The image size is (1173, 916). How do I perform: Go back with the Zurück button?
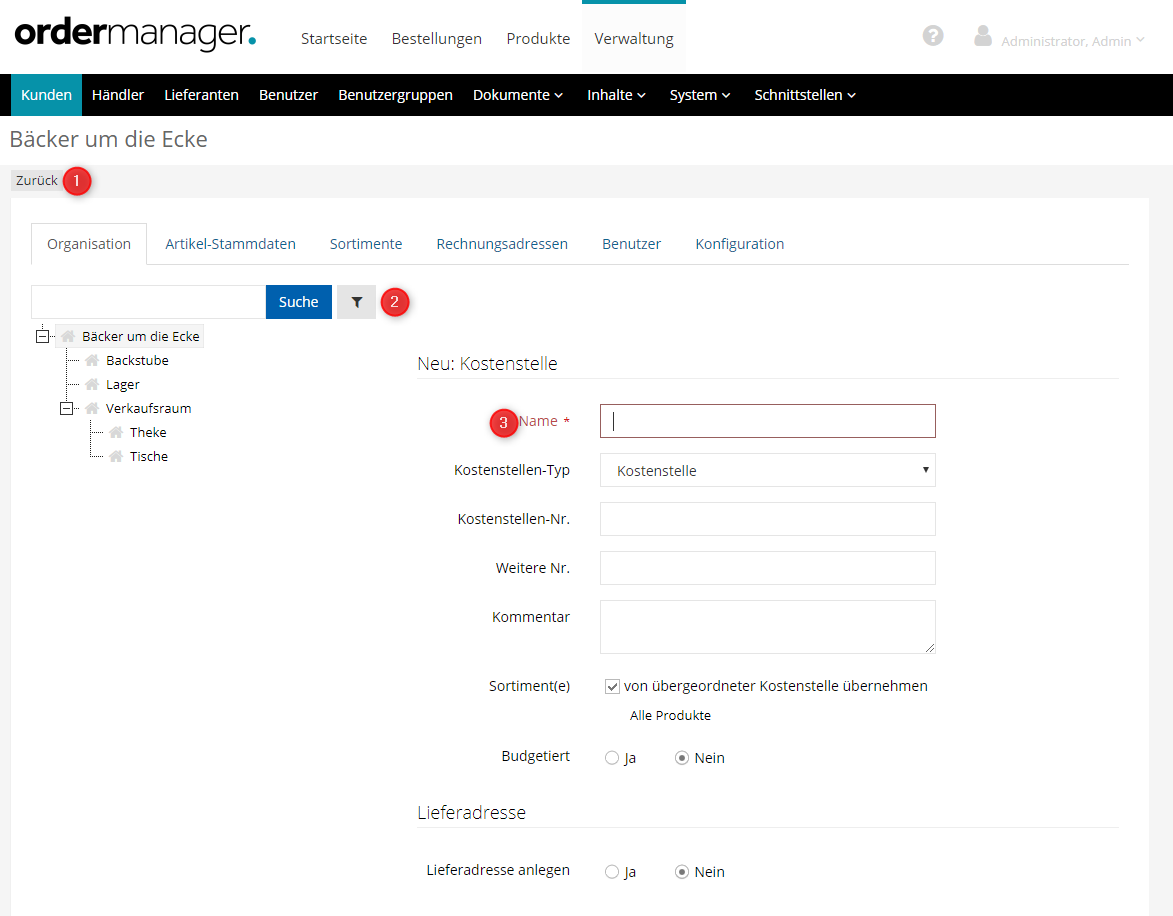click(x=37, y=181)
